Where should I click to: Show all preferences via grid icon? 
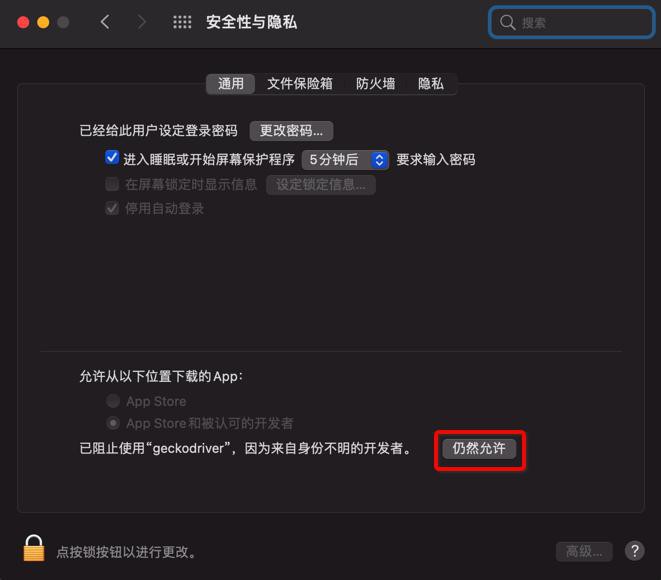point(182,22)
